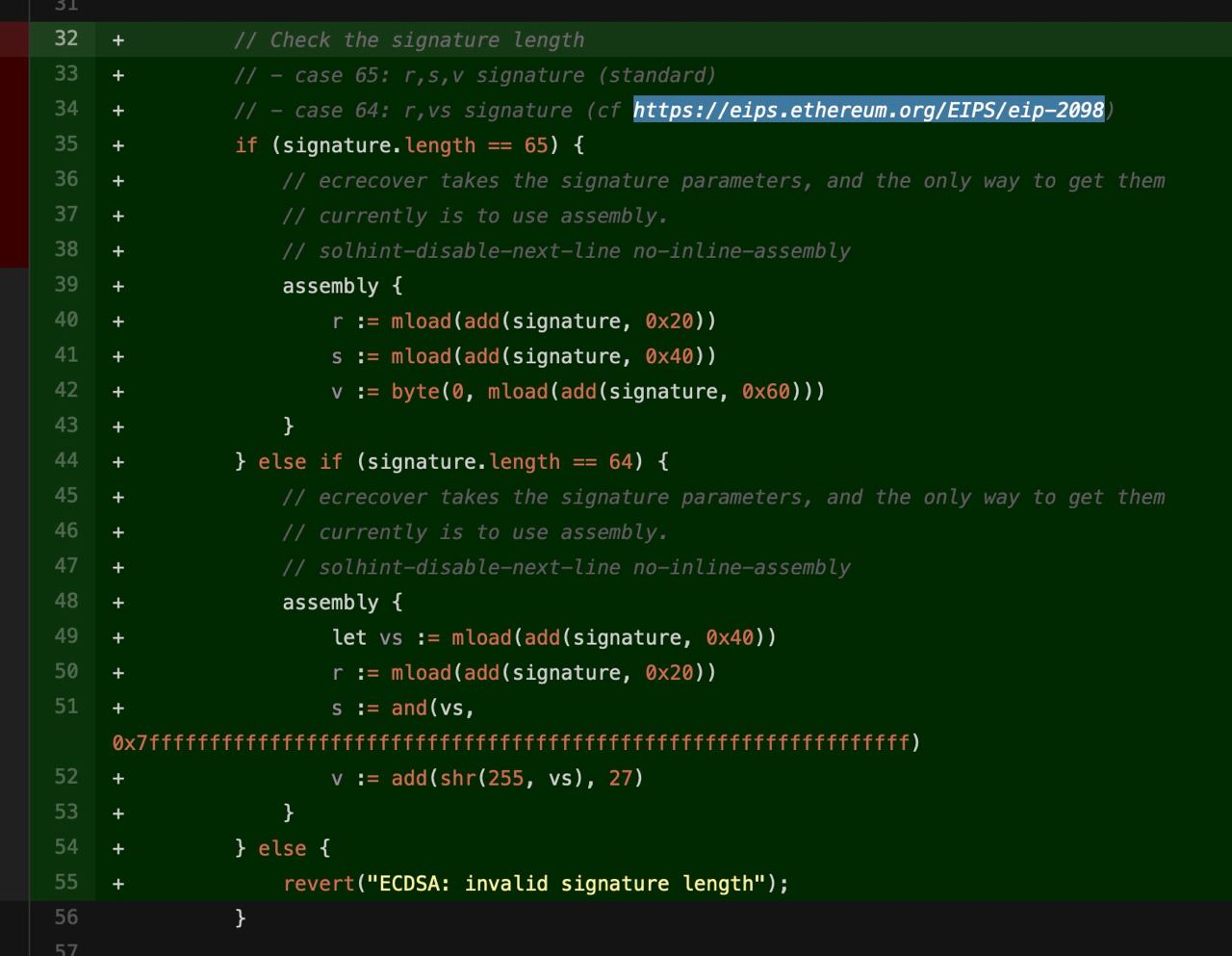Click the plus marker on line 32
This screenshot has height=956, width=1232.
coord(118,39)
